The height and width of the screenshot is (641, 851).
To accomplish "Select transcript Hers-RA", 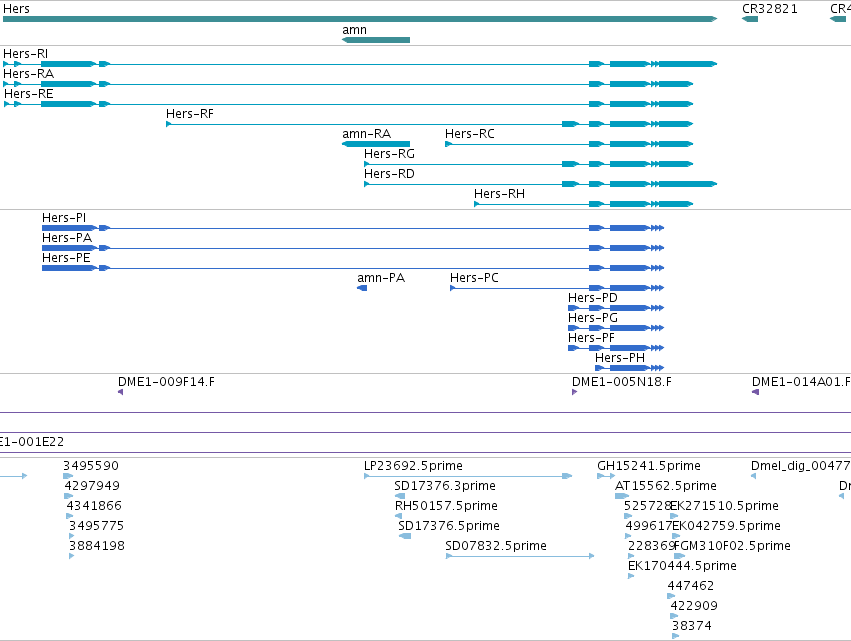I will 348,84.
